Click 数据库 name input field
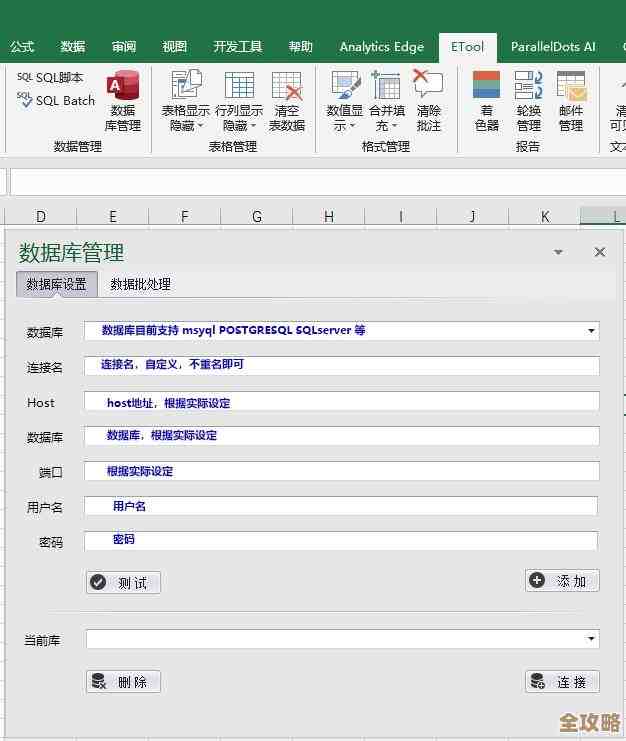The image size is (626, 741). click(x=342, y=436)
